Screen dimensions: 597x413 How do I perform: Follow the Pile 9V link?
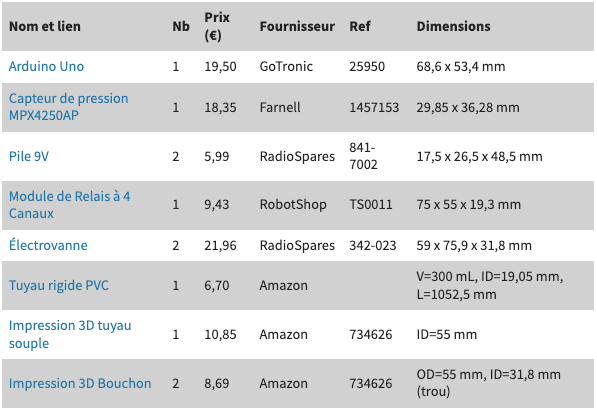29,156
